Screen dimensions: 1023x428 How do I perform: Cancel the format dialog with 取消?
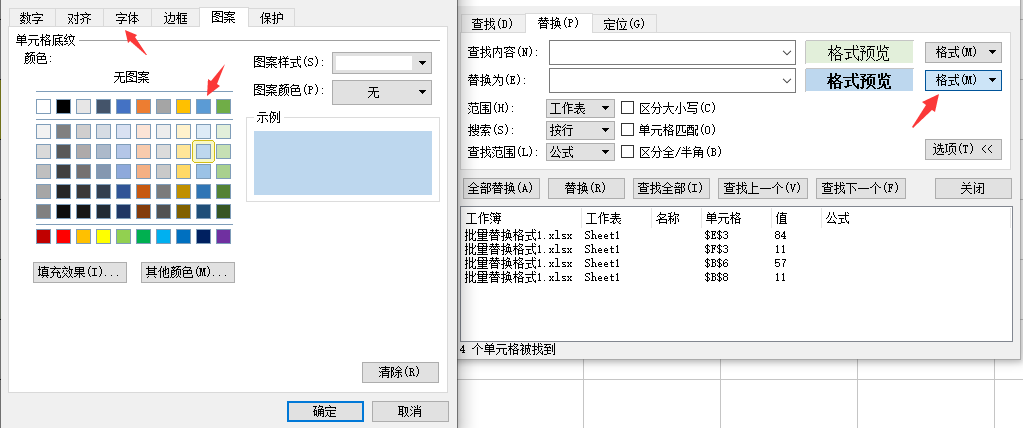point(410,411)
